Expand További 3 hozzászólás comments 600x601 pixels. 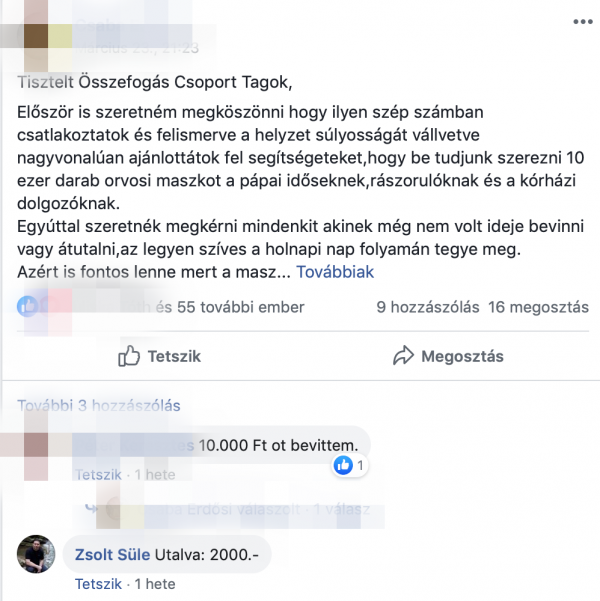pos(99,406)
